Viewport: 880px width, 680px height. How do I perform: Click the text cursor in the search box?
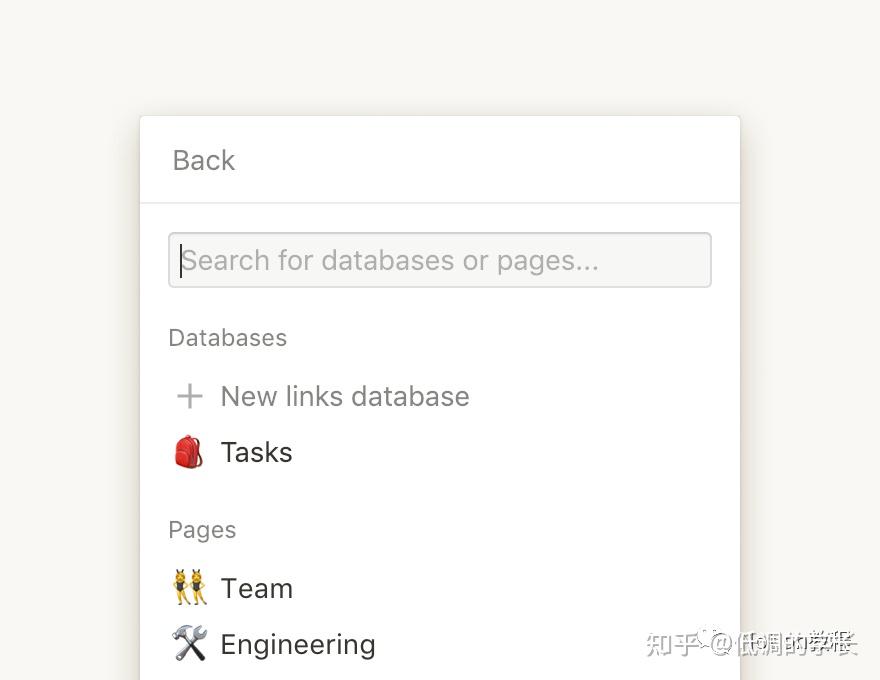pos(182,260)
